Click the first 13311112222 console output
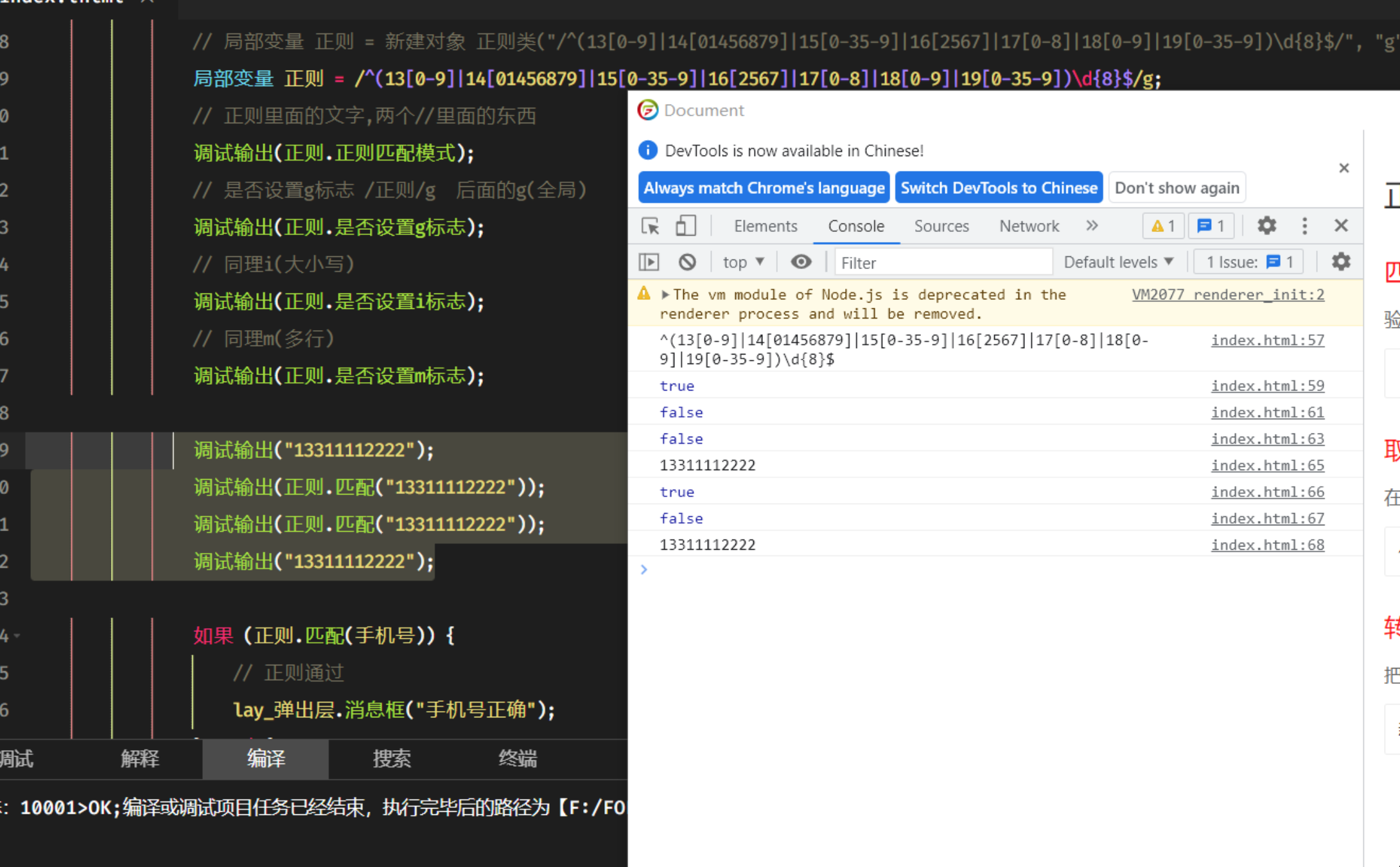Image resolution: width=1400 pixels, height=867 pixels. pyautogui.click(x=708, y=465)
